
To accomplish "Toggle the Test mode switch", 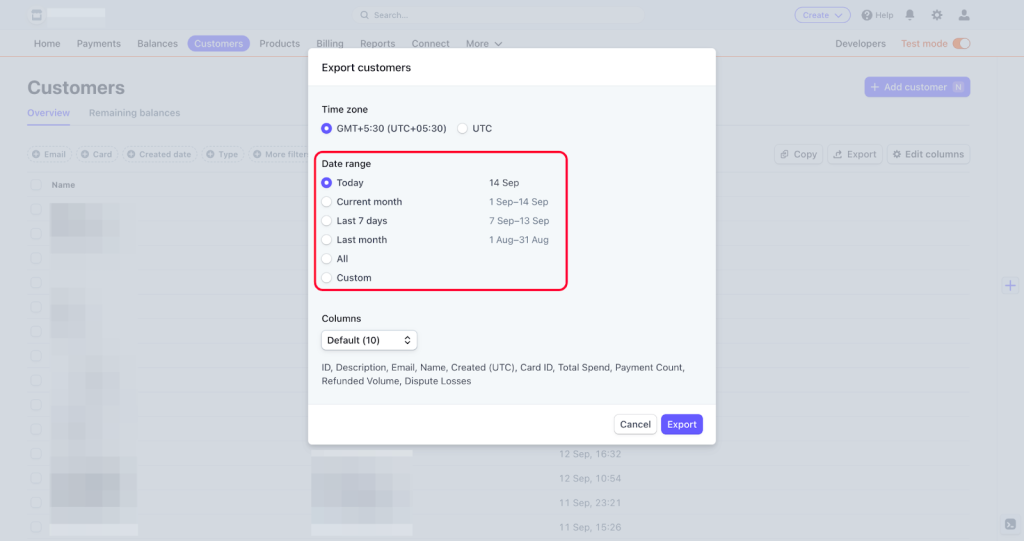I will coord(961,44).
